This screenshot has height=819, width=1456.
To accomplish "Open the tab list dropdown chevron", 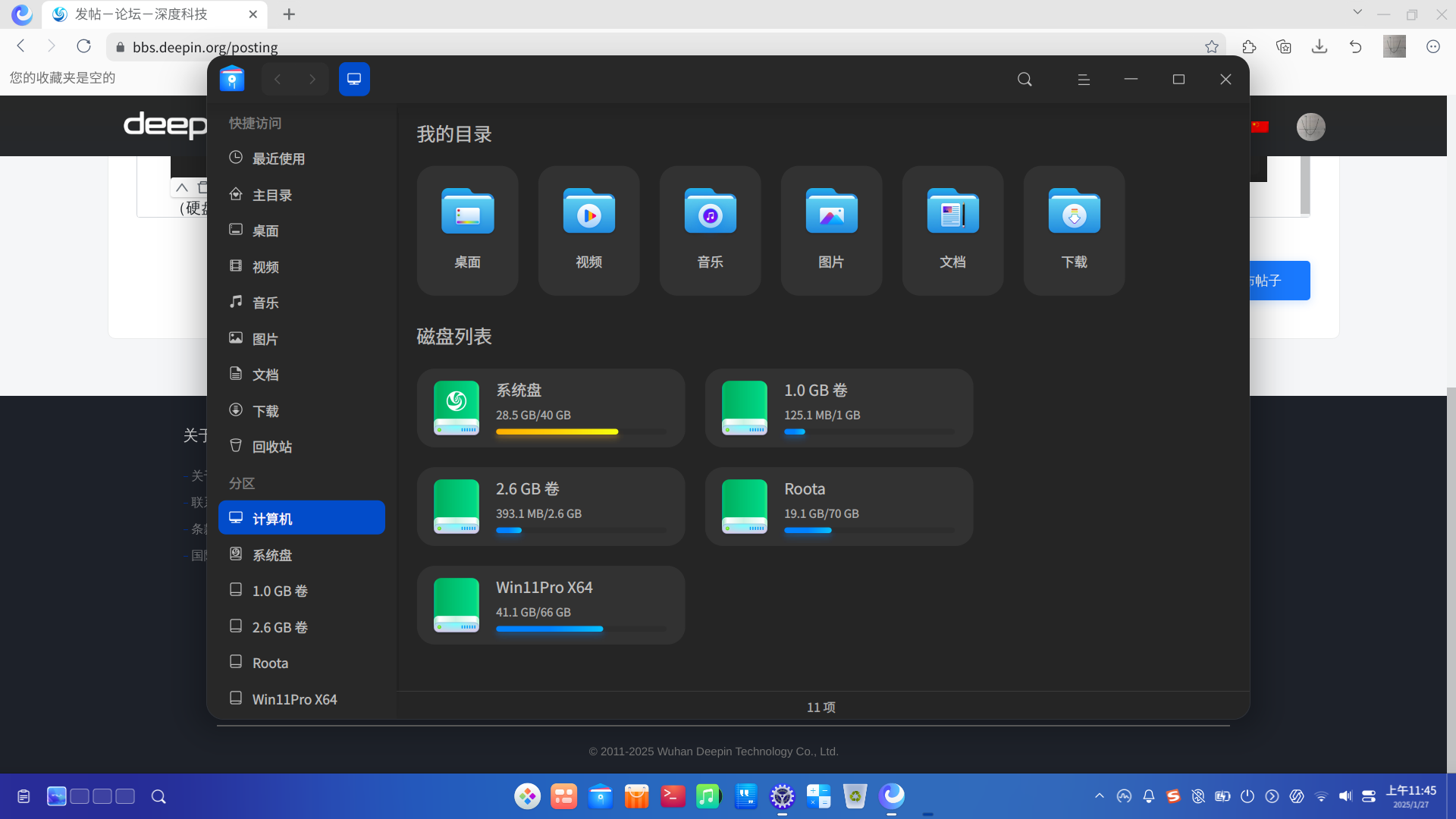I will point(1357,12).
